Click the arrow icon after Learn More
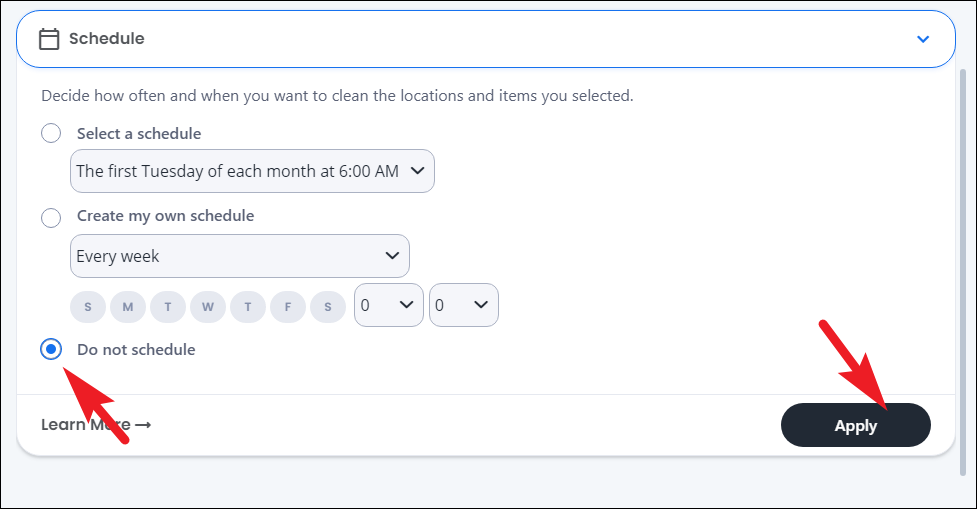 [143, 425]
